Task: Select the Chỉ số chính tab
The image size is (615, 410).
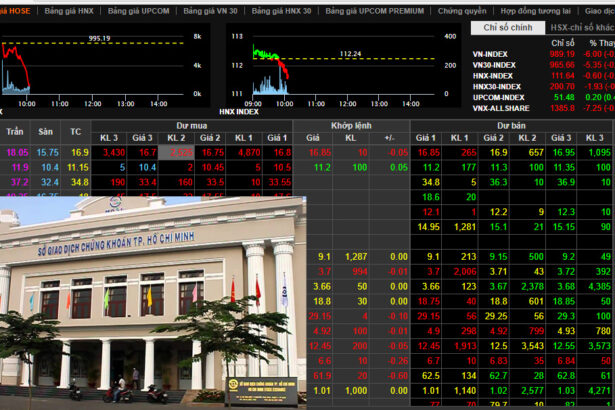Action: click(x=508, y=27)
